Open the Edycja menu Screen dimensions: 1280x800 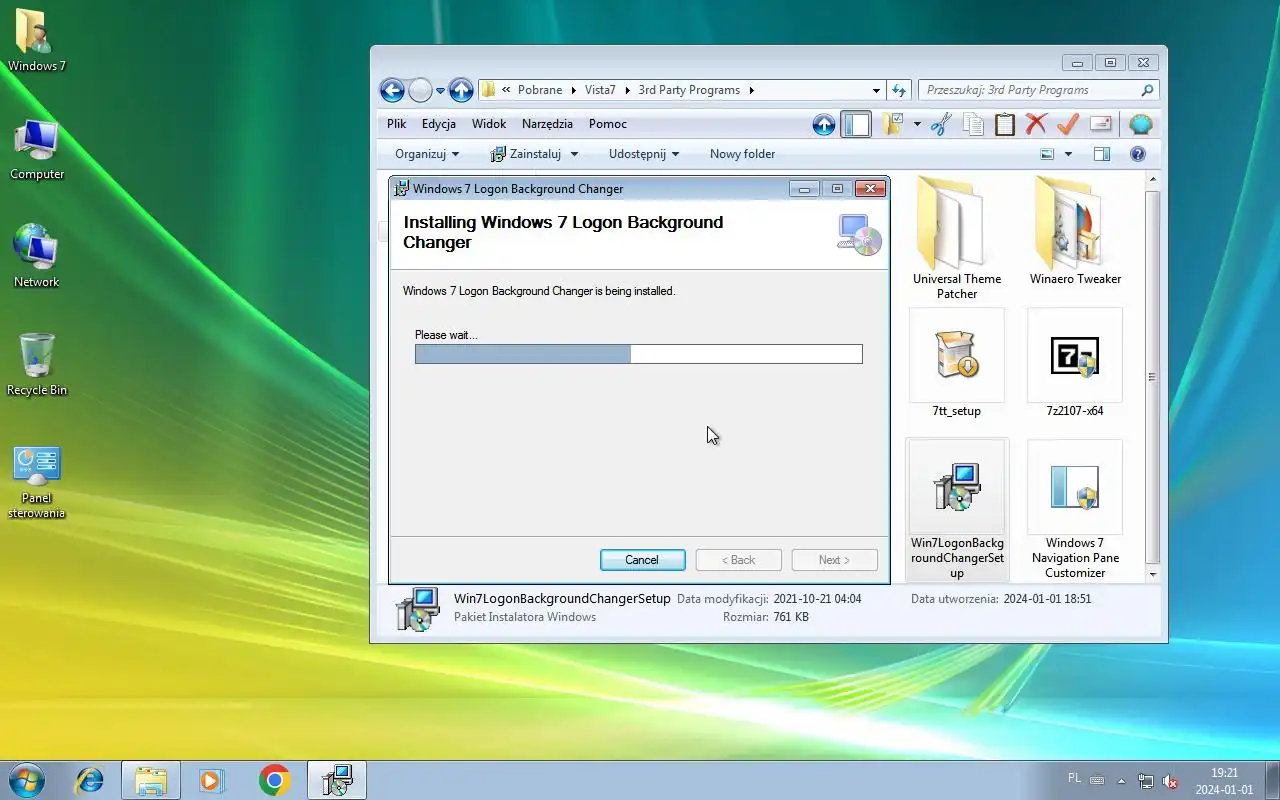point(439,124)
